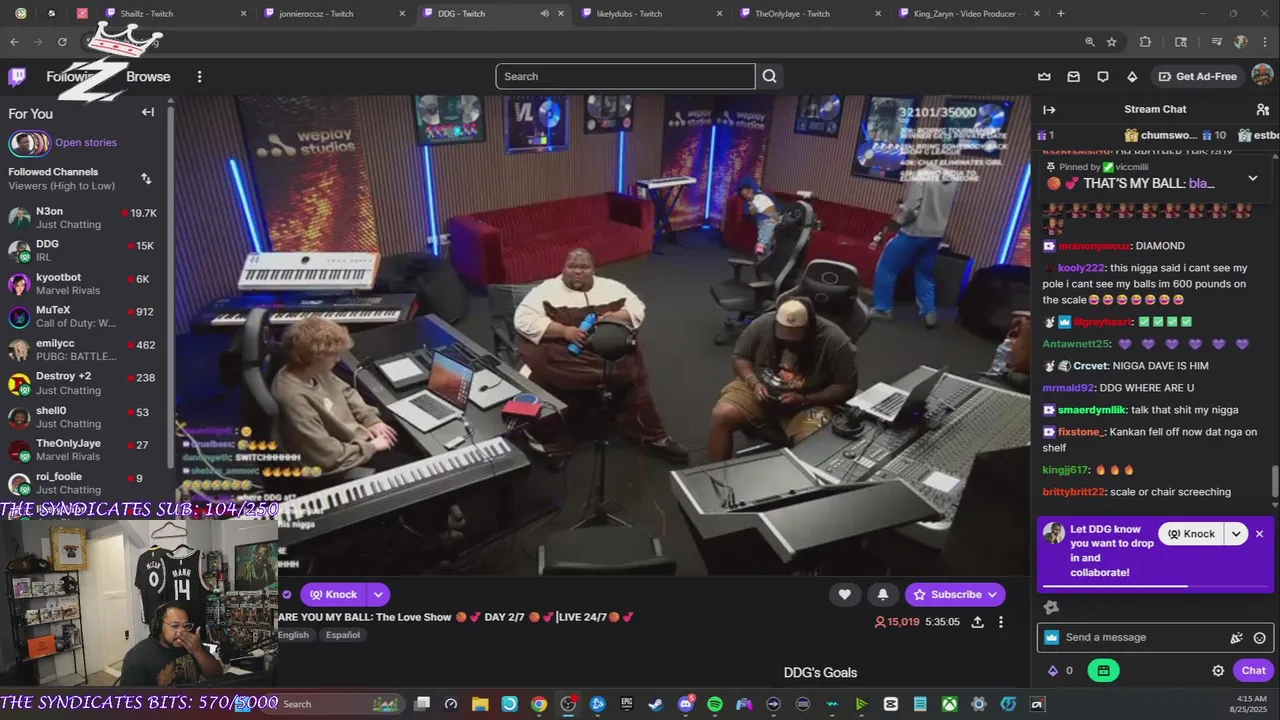Open the stream's three-dot options menu

point(1000,622)
